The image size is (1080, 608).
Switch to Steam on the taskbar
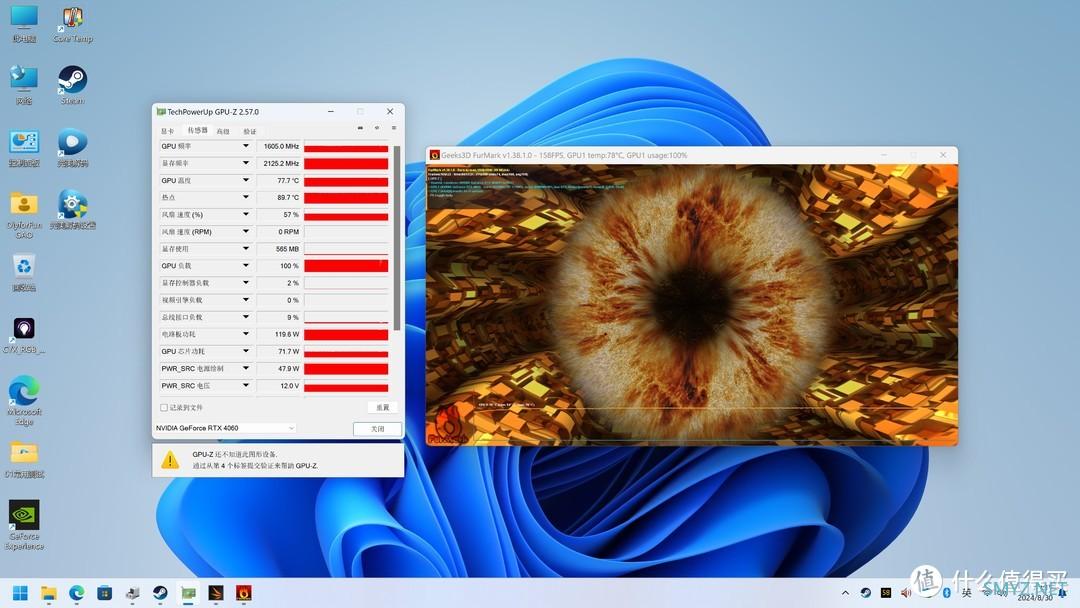coord(160,593)
